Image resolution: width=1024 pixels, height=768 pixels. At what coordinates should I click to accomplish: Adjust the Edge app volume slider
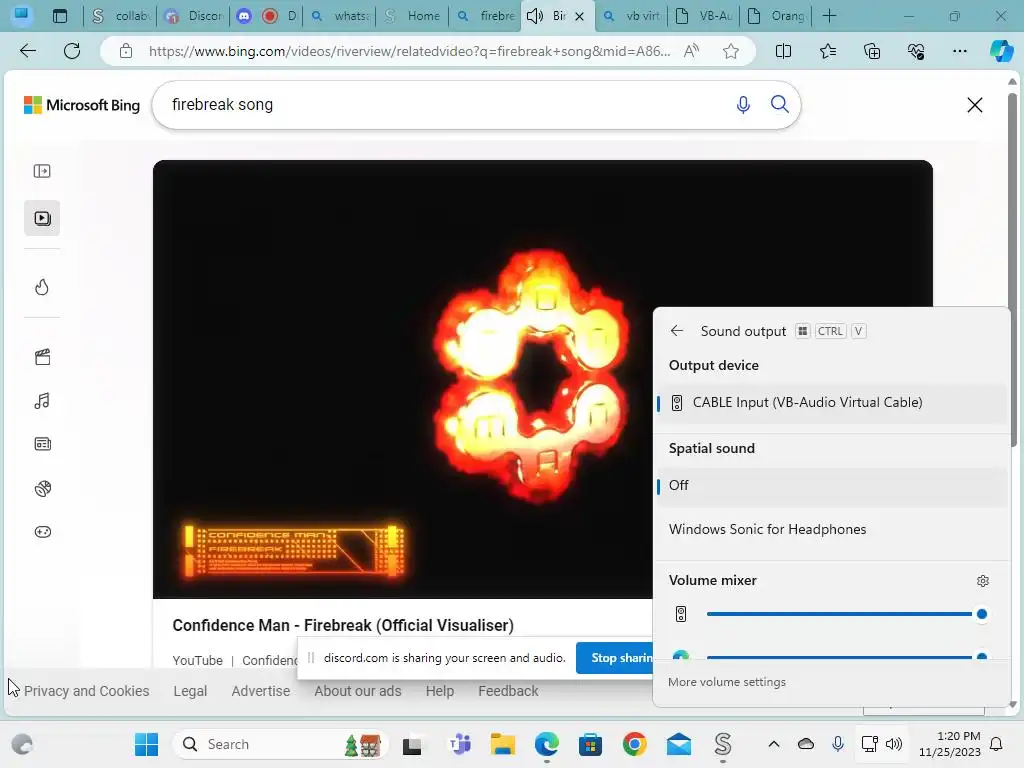846,656
